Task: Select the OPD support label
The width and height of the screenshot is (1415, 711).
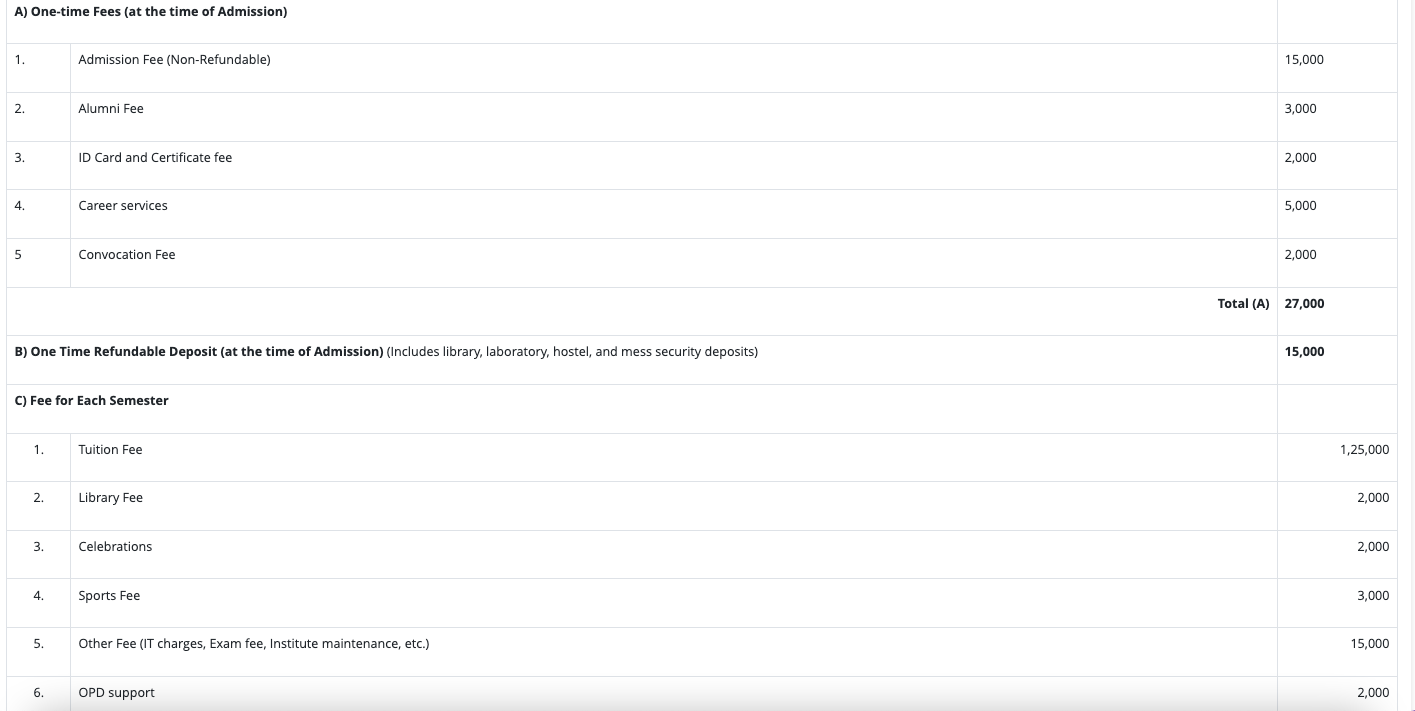Action: (117, 693)
